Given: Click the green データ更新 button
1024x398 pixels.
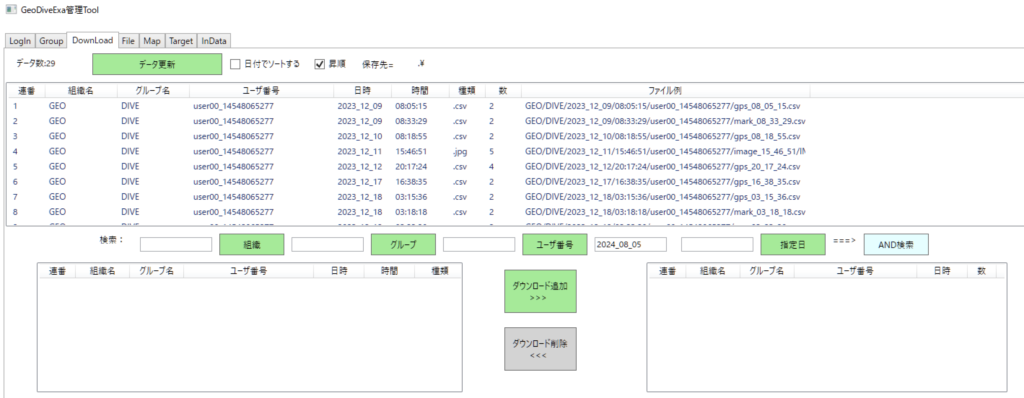Looking at the screenshot, I should pyautogui.click(x=157, y=64).
